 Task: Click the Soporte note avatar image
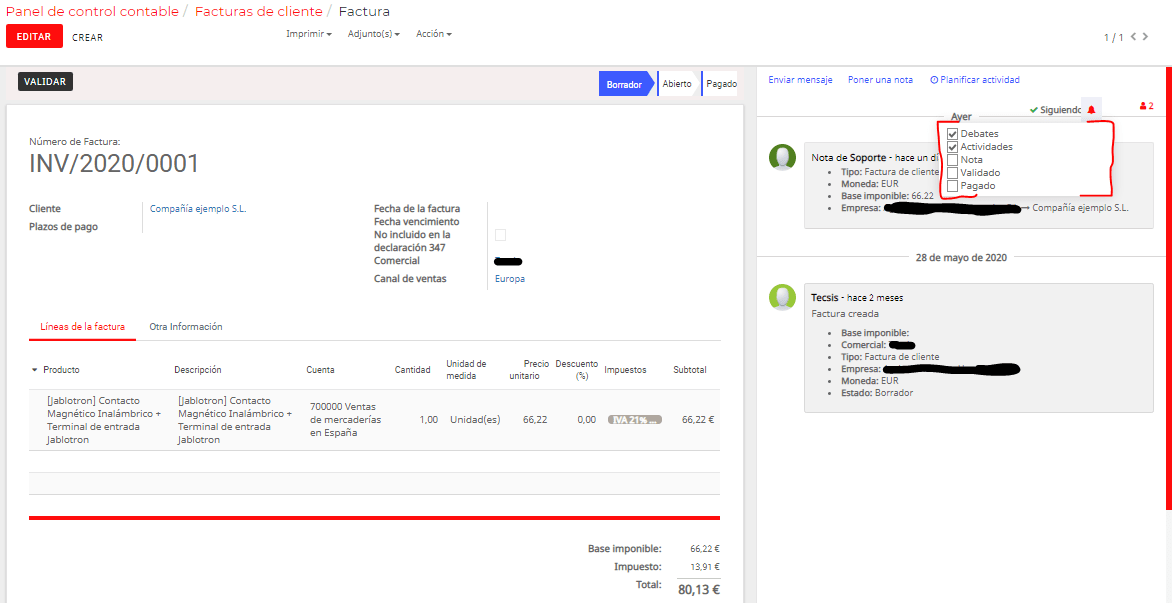click(783, 157)
